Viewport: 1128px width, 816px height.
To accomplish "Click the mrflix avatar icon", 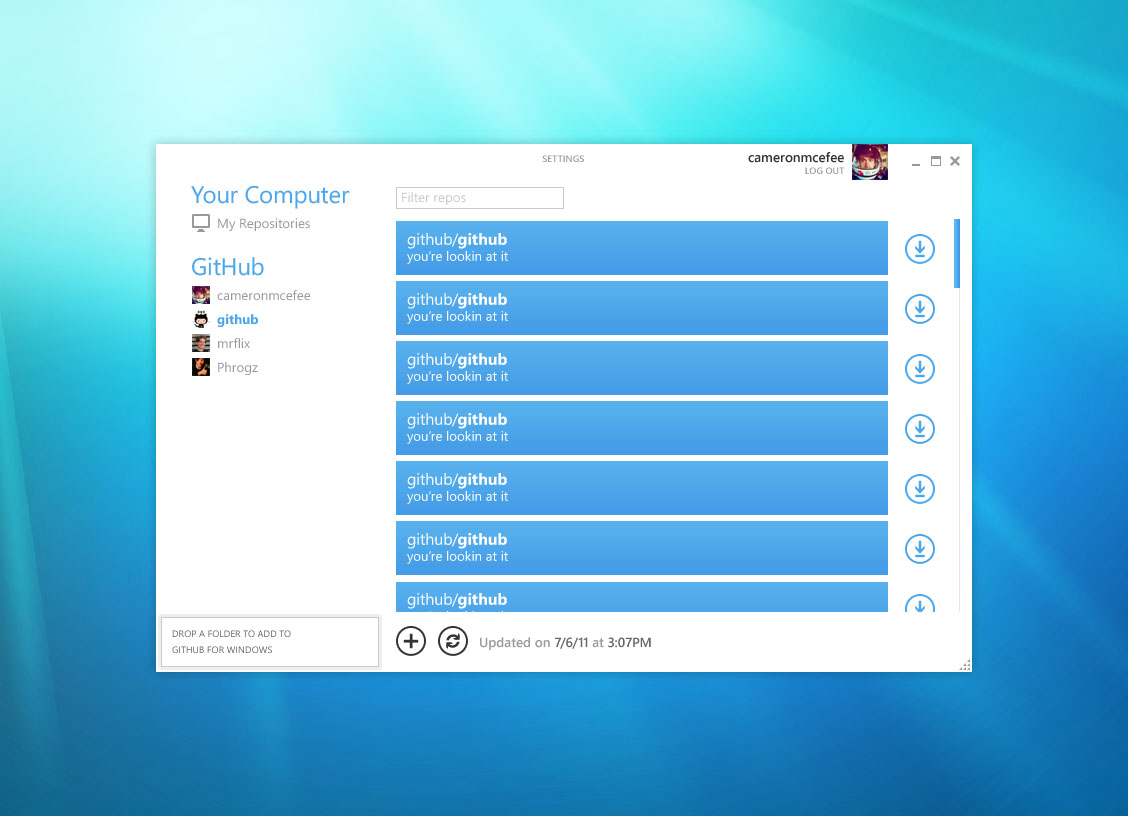I will click(x=201, y=344).
